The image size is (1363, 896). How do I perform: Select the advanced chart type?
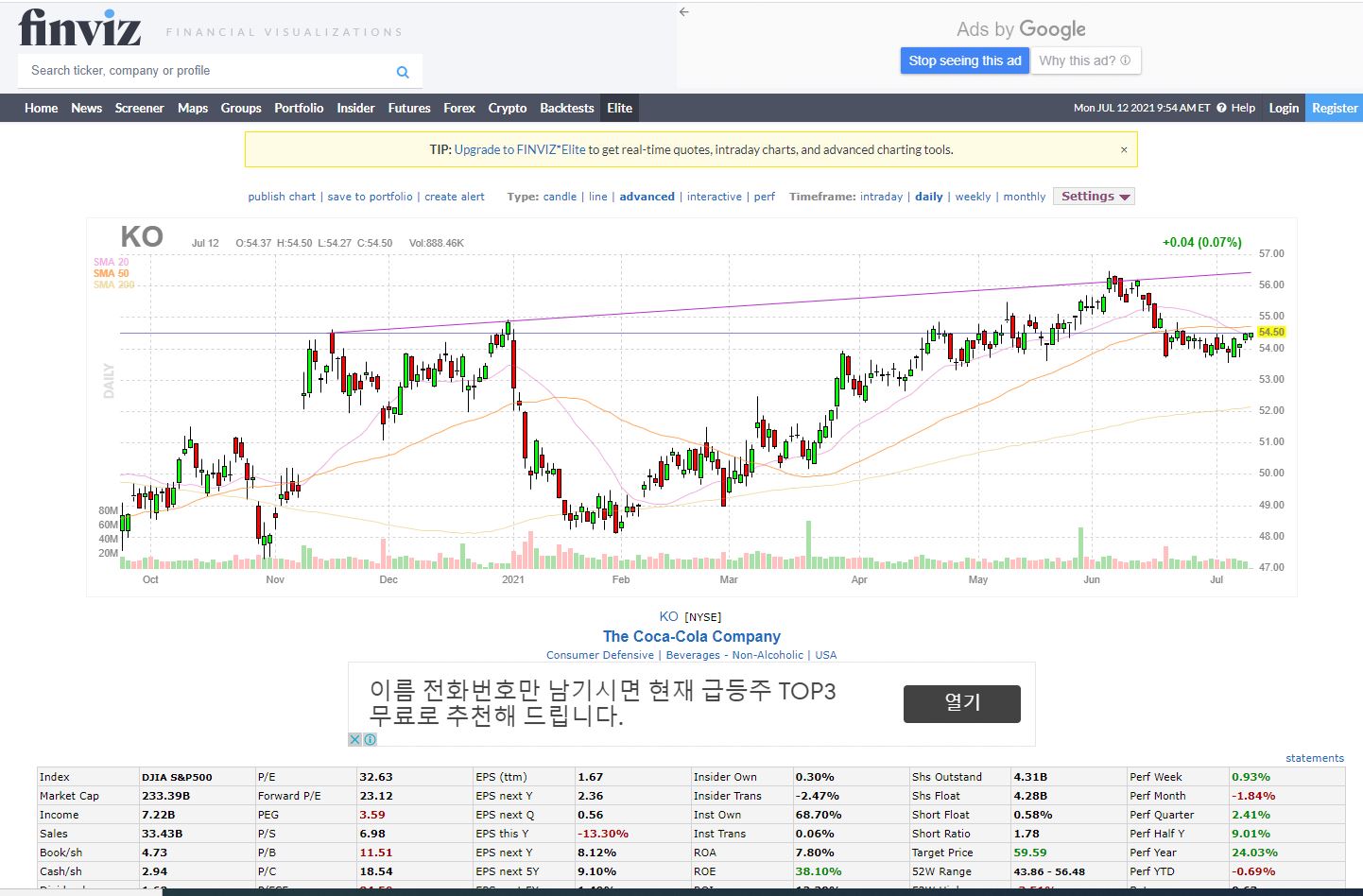[x=647, y=197]
